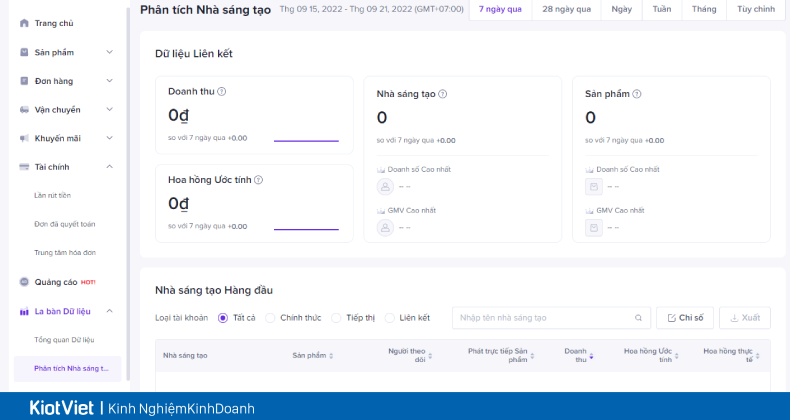The image size is (790, 420).
Task: Choose the Chính thức account type
Action: 270,318
